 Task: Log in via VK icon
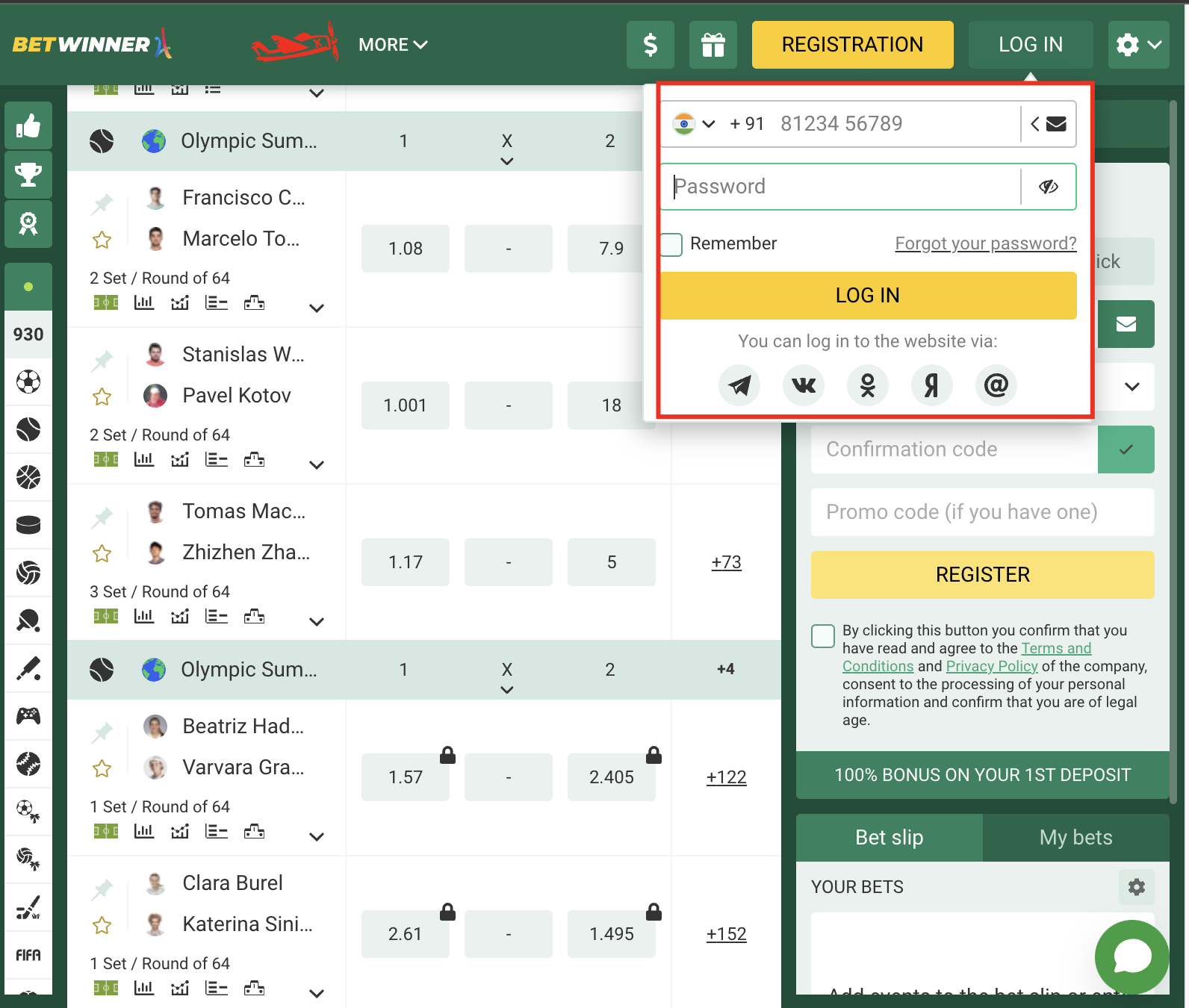pos(804,385)
